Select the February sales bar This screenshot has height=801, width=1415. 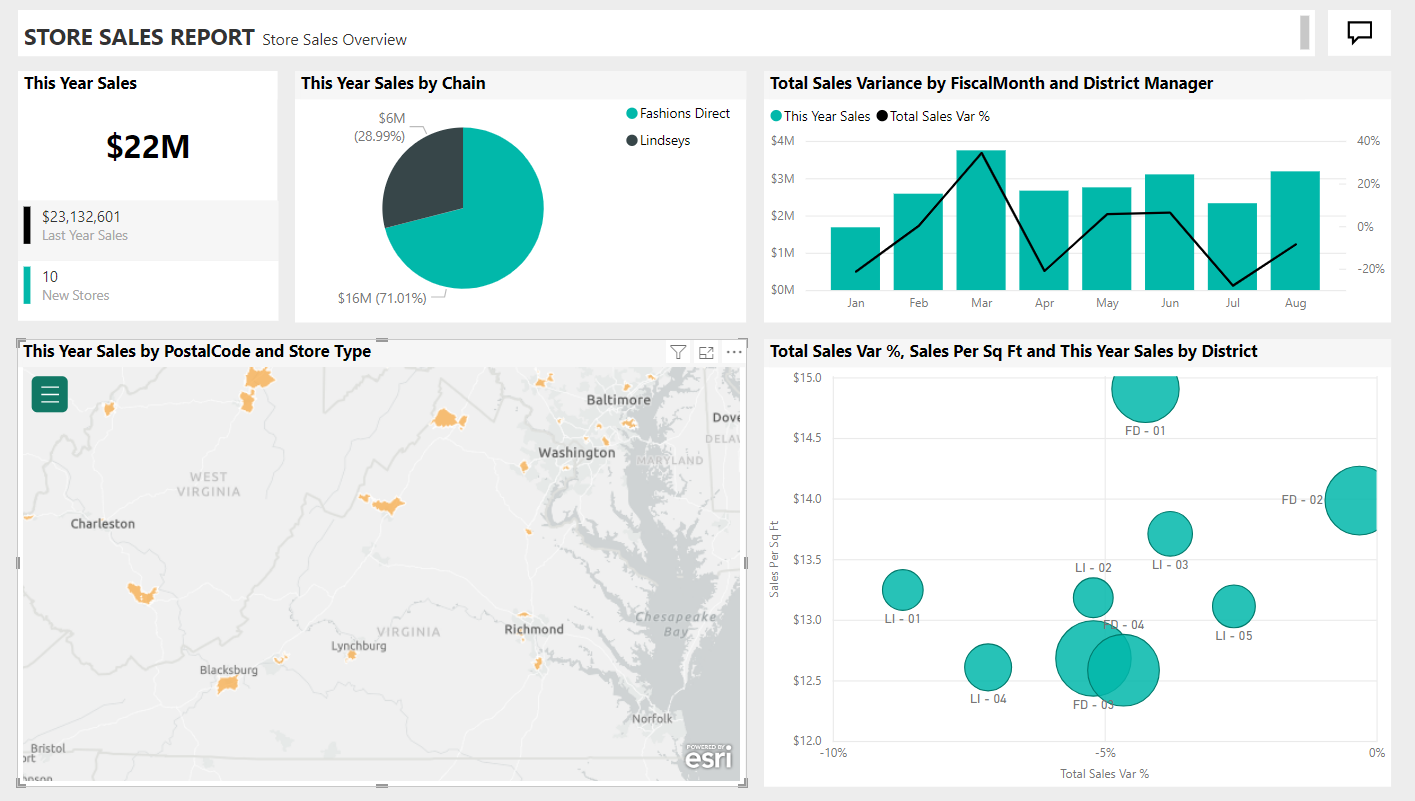coord(918,242)
